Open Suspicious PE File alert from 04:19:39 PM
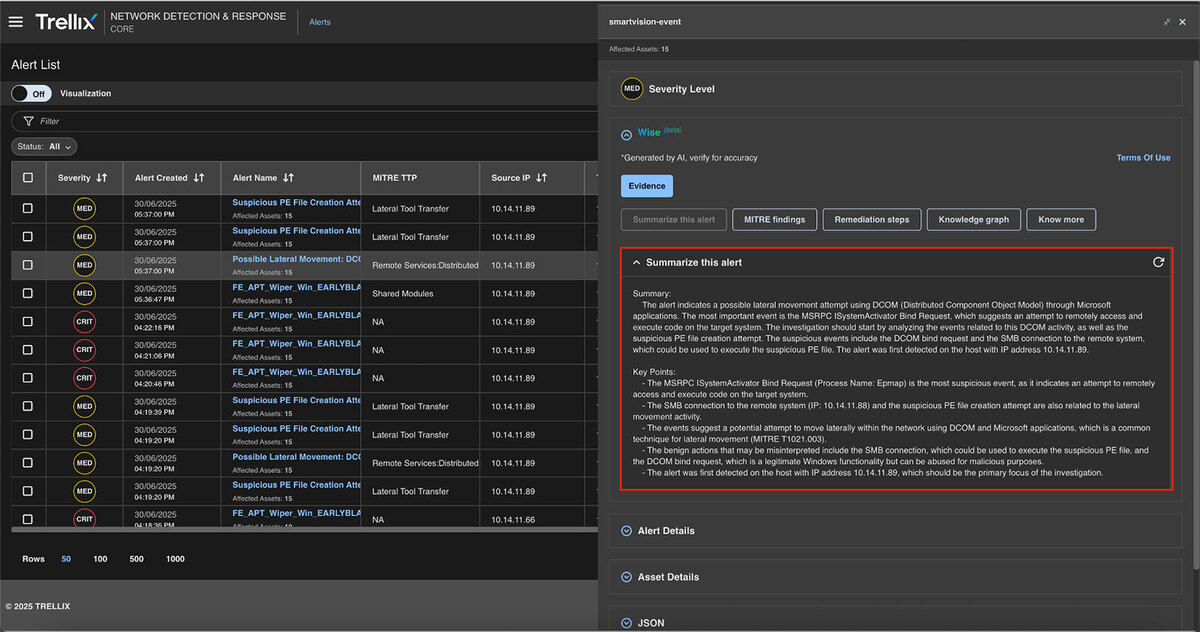This screenshot has width=1200, height=632. point(296,400)
